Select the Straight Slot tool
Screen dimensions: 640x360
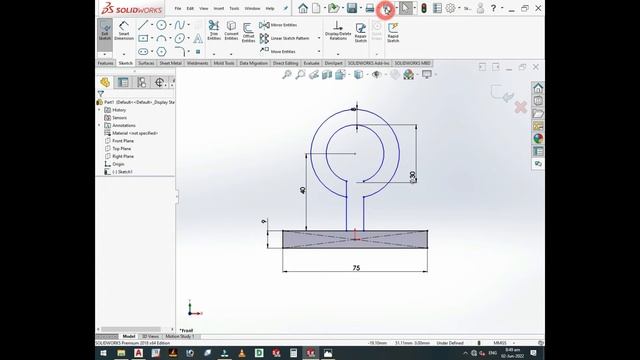click(x=143, y=52)
